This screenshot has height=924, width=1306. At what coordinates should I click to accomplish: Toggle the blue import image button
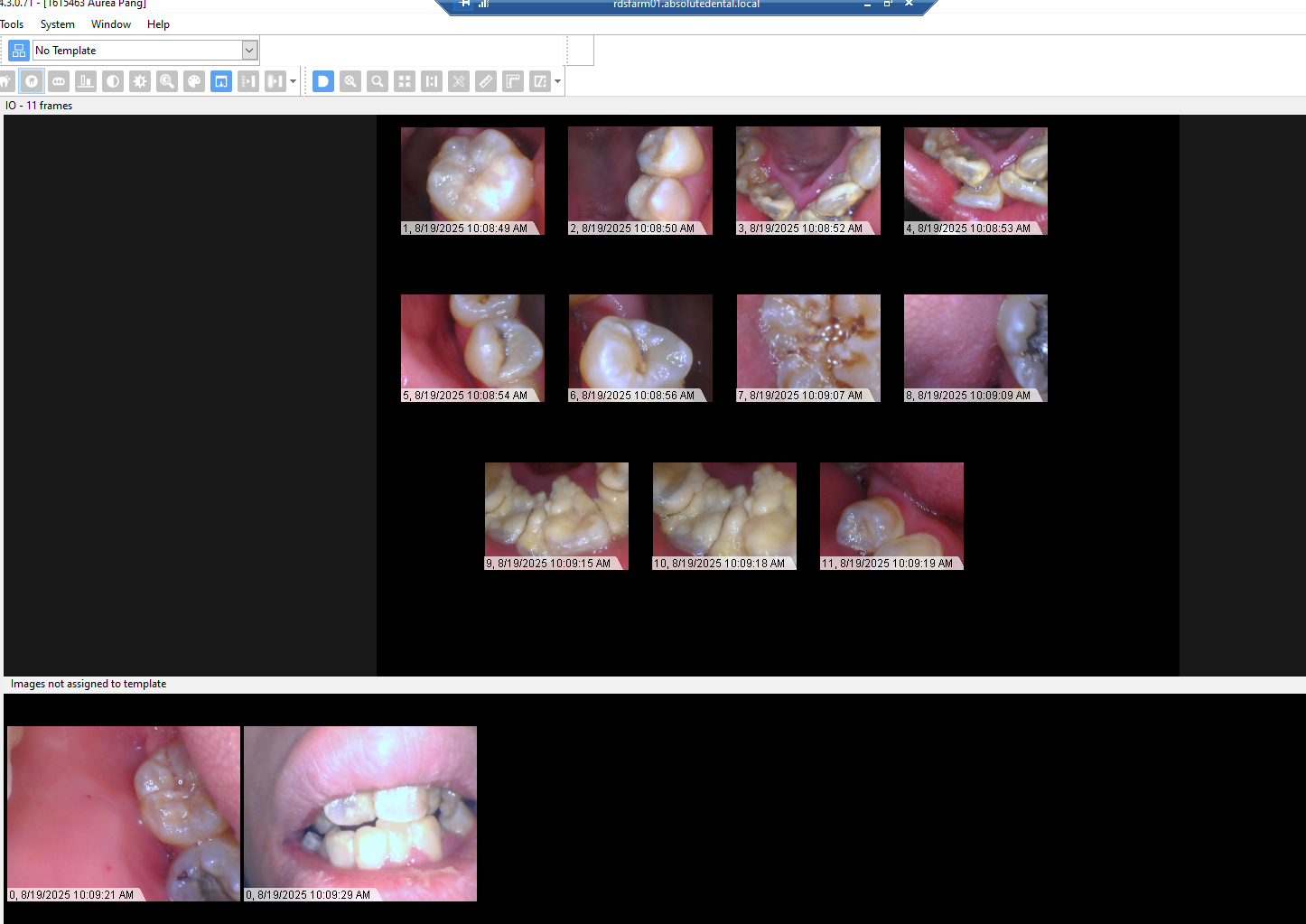coord(221,81)
